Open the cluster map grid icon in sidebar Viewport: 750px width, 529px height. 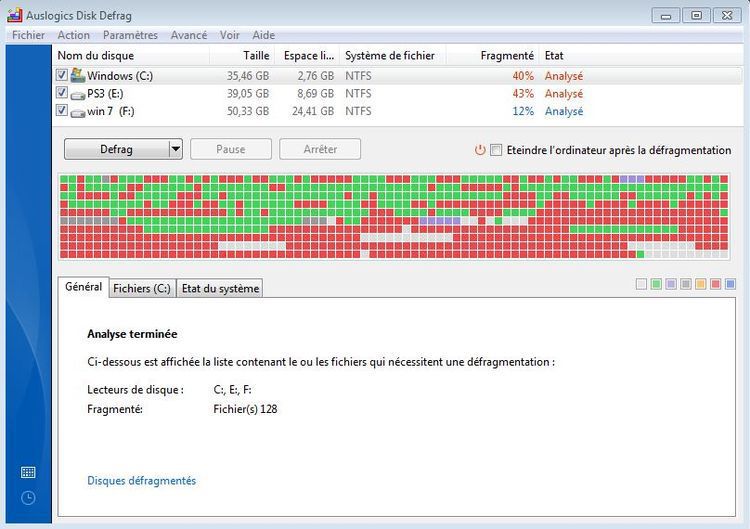pos(28,472)
